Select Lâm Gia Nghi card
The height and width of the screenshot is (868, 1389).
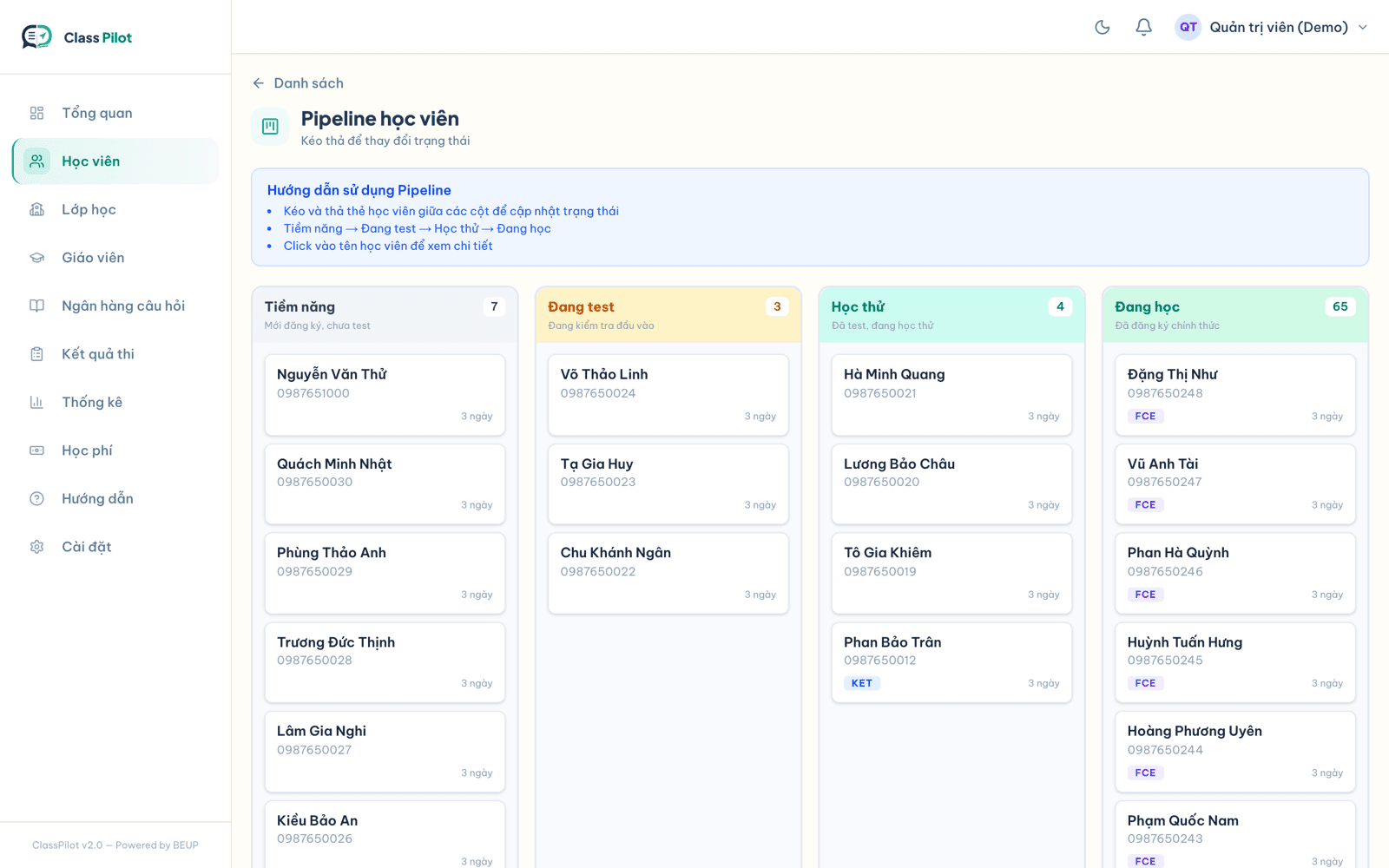click(x=385, y=752)
